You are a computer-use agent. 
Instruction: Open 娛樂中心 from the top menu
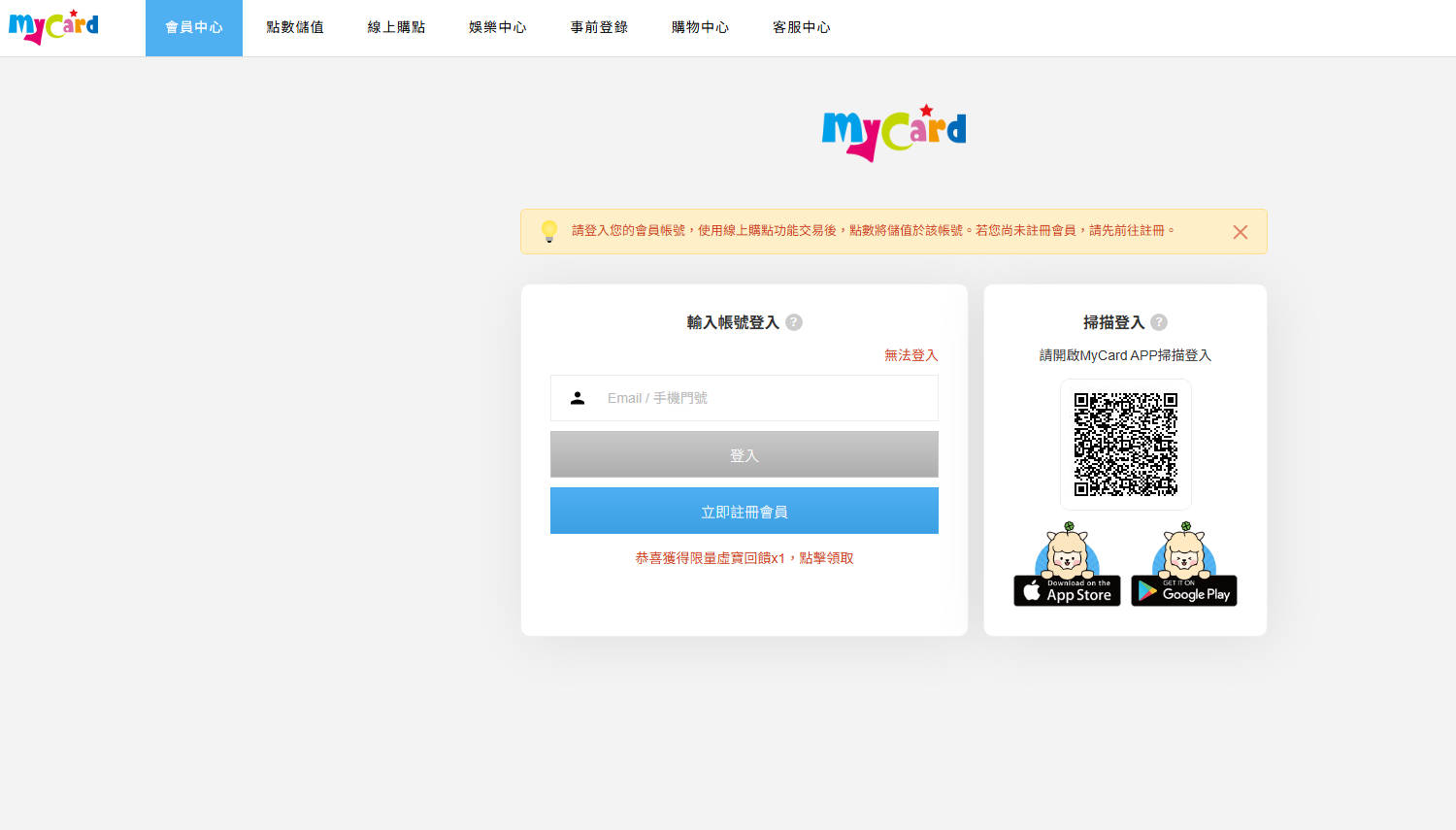[x=497, y=27]
